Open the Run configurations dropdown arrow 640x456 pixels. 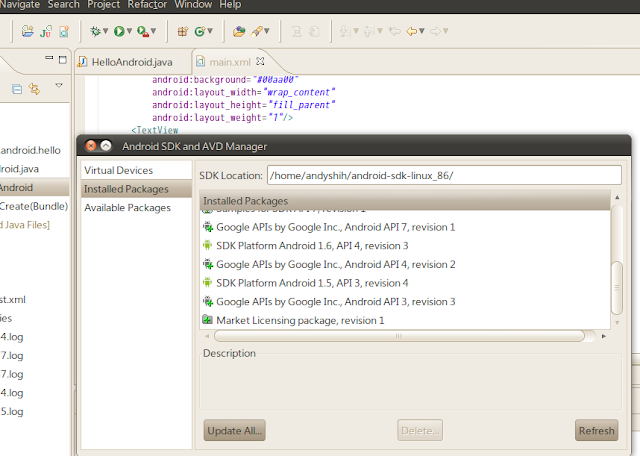[x=129, y=31]
